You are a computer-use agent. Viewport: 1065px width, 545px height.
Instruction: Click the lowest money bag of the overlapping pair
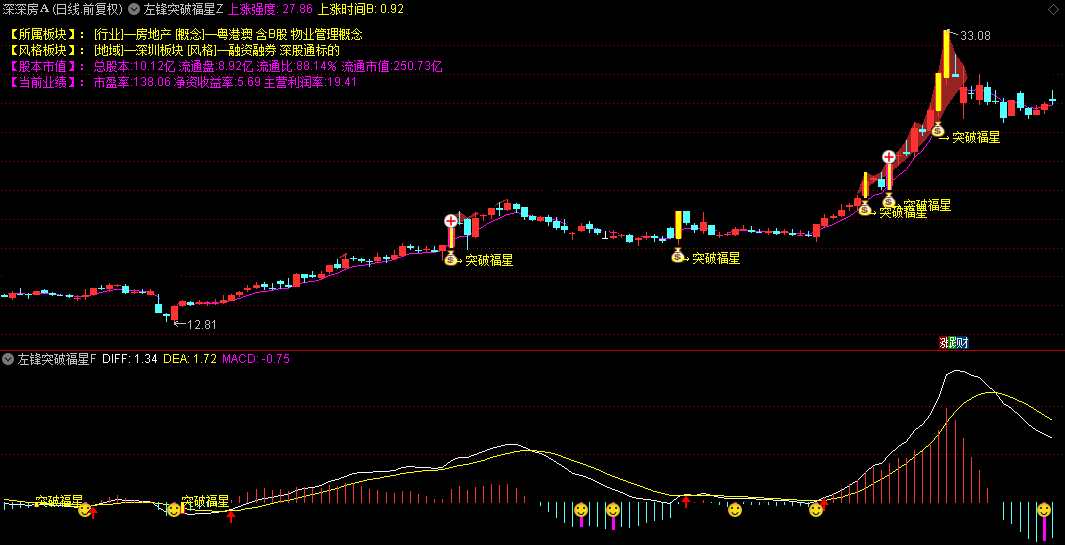point(864,209)
